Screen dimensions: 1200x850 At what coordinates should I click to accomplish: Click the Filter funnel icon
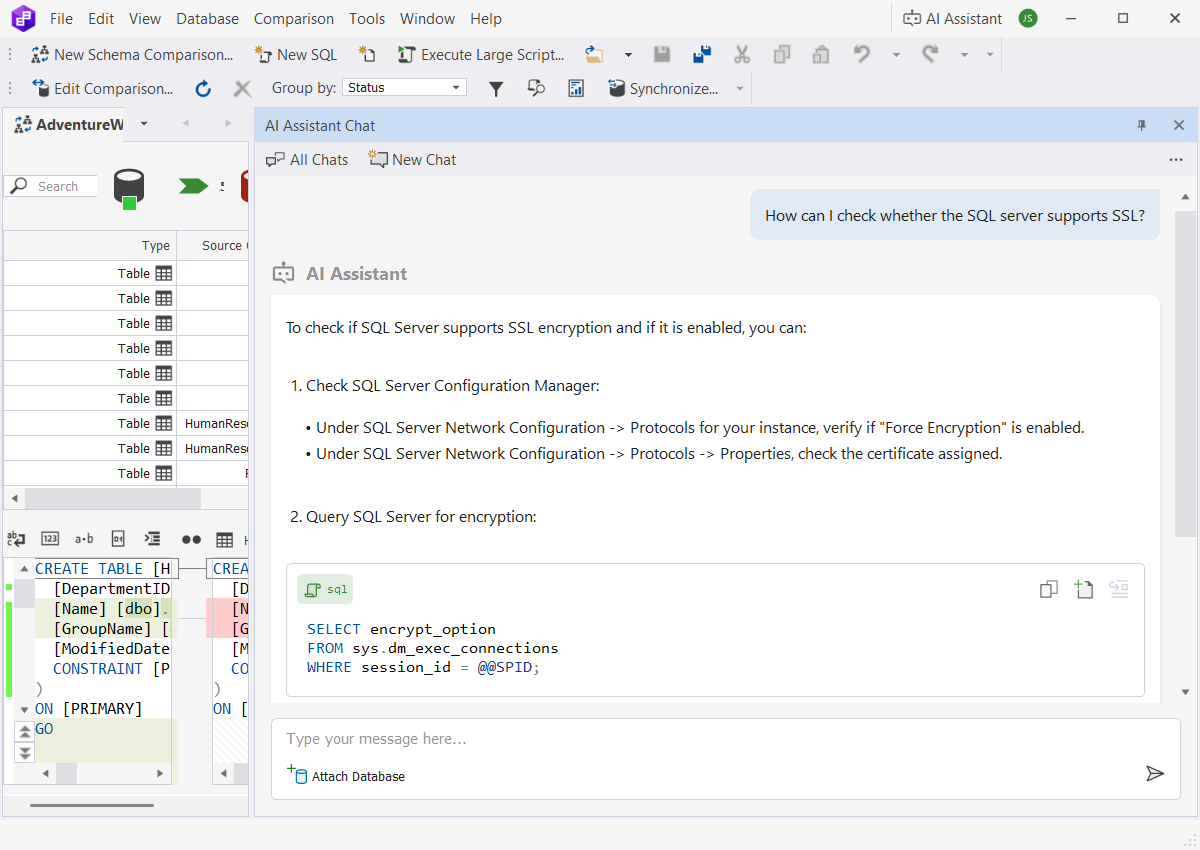[496, 89]
